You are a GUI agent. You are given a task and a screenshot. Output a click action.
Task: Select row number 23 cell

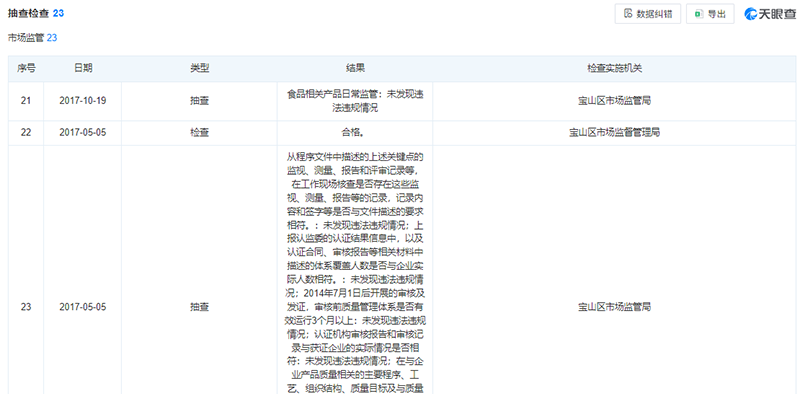26,307
